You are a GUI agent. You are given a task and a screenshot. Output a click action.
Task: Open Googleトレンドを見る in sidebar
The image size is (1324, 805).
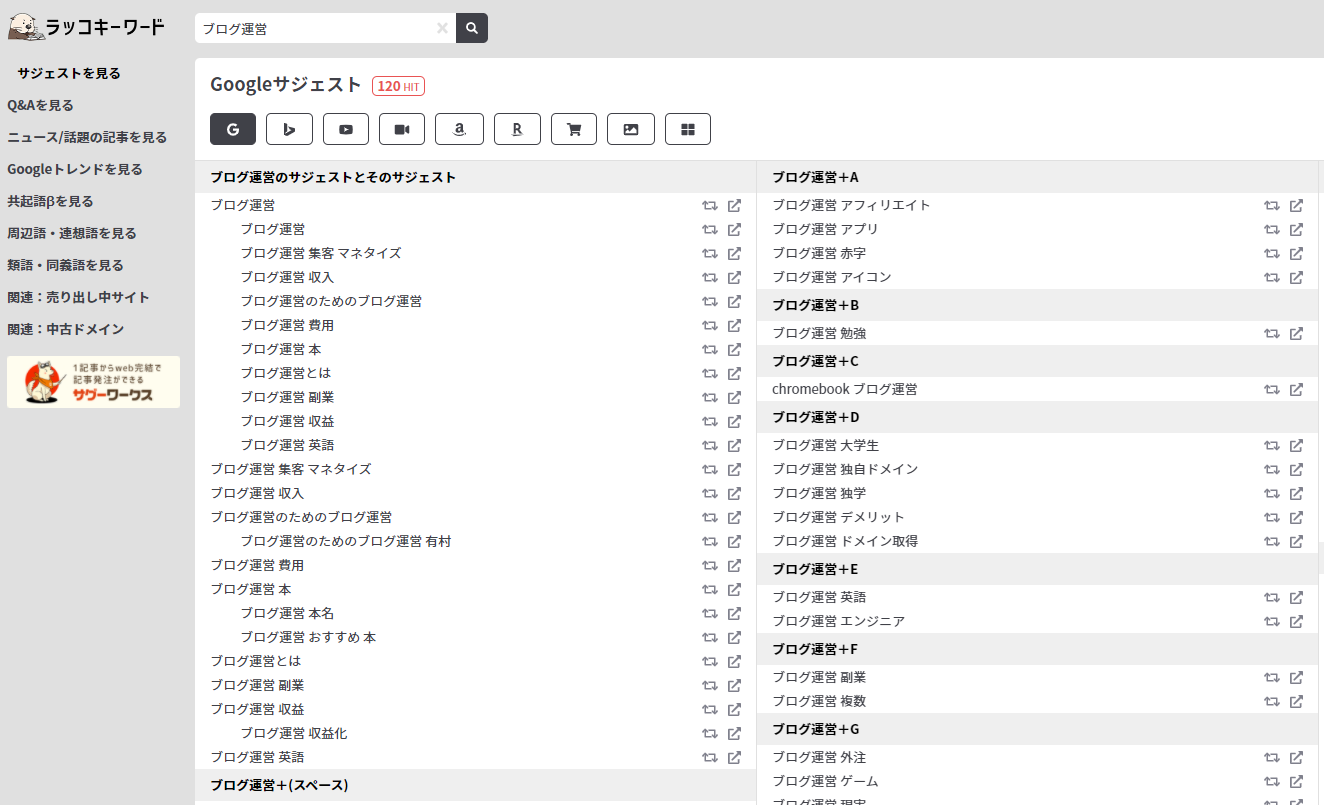click(x=75, y=169)
